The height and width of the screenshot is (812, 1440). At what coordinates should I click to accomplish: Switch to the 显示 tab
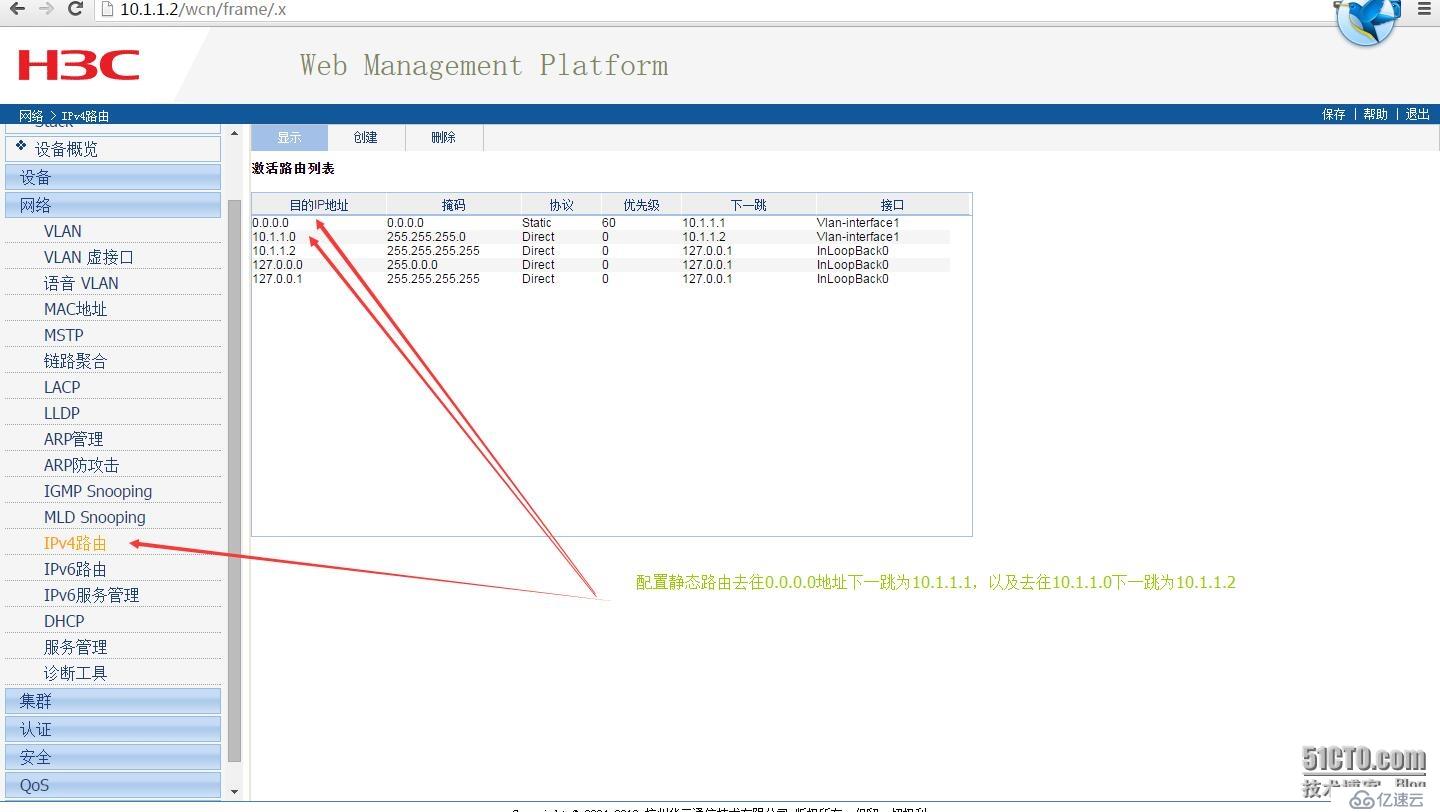(x=289, y=138)
